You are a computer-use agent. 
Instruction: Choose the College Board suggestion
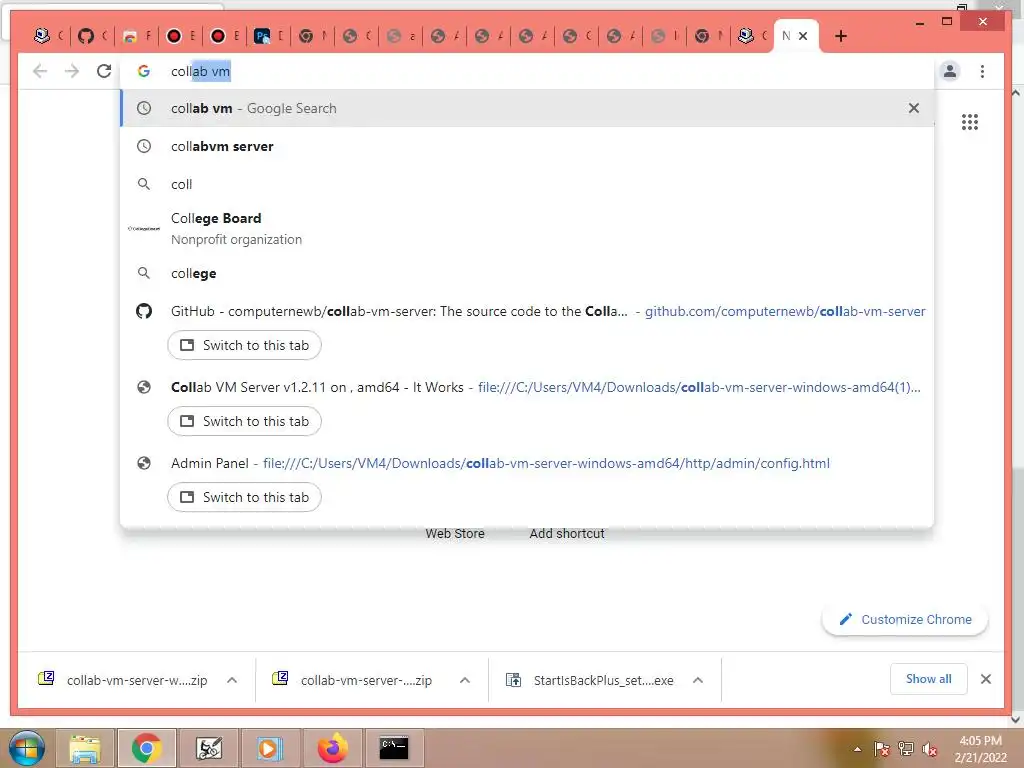click(527, 229)
